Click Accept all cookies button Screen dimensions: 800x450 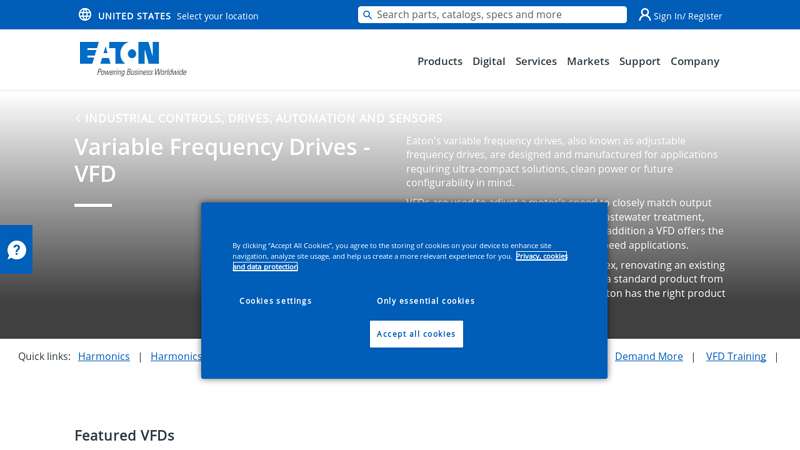point(416,334)
